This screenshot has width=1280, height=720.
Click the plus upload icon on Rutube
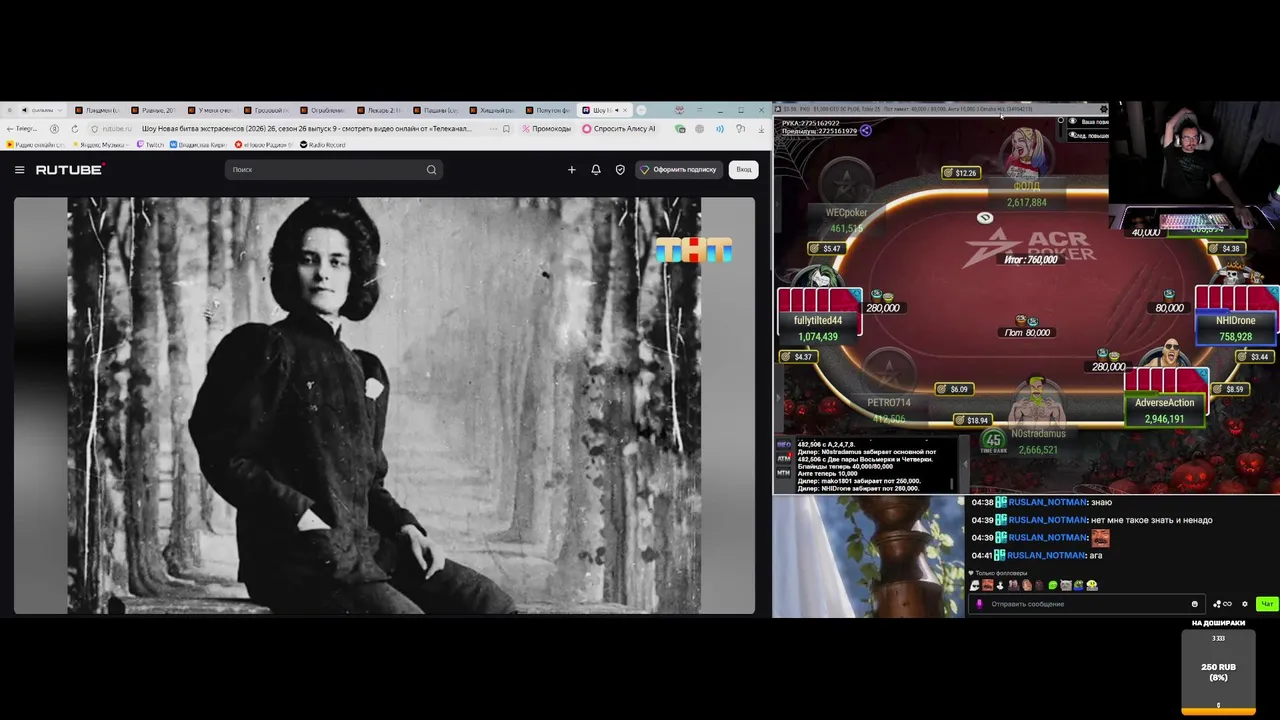click(x=571, y=170)
